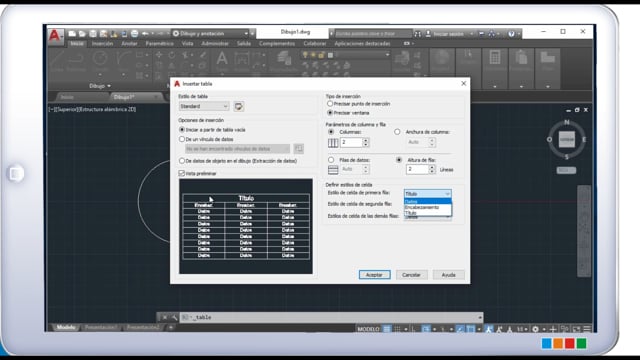
Task: Select De un vínculo de datos option
Action: point(182,139)
